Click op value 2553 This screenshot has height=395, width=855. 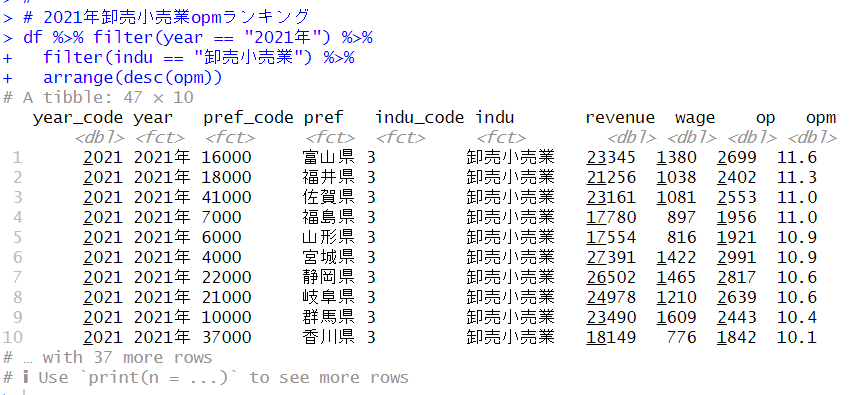coord(737,197)
